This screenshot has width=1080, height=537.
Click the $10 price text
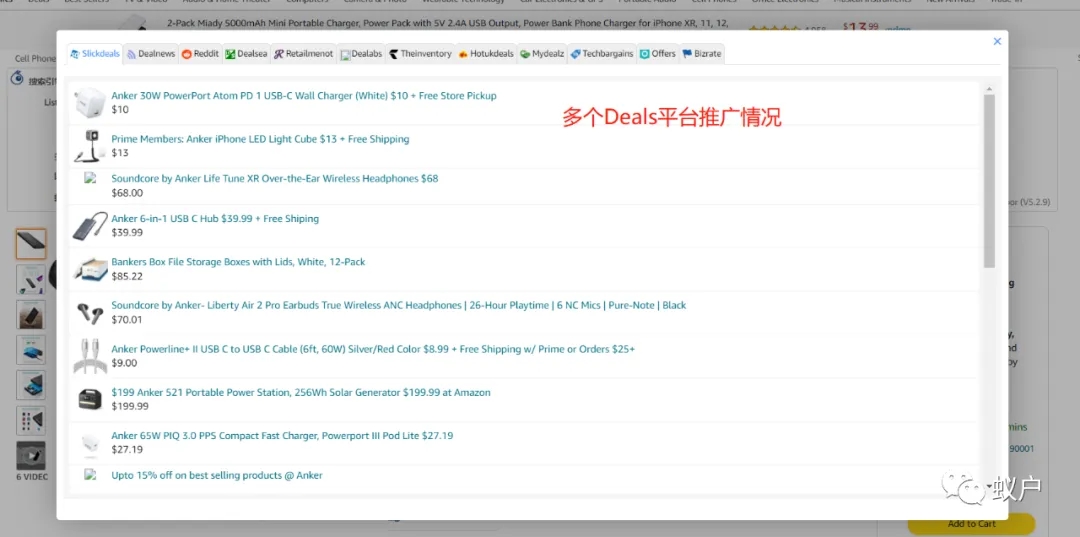click(x=120, y=109)
